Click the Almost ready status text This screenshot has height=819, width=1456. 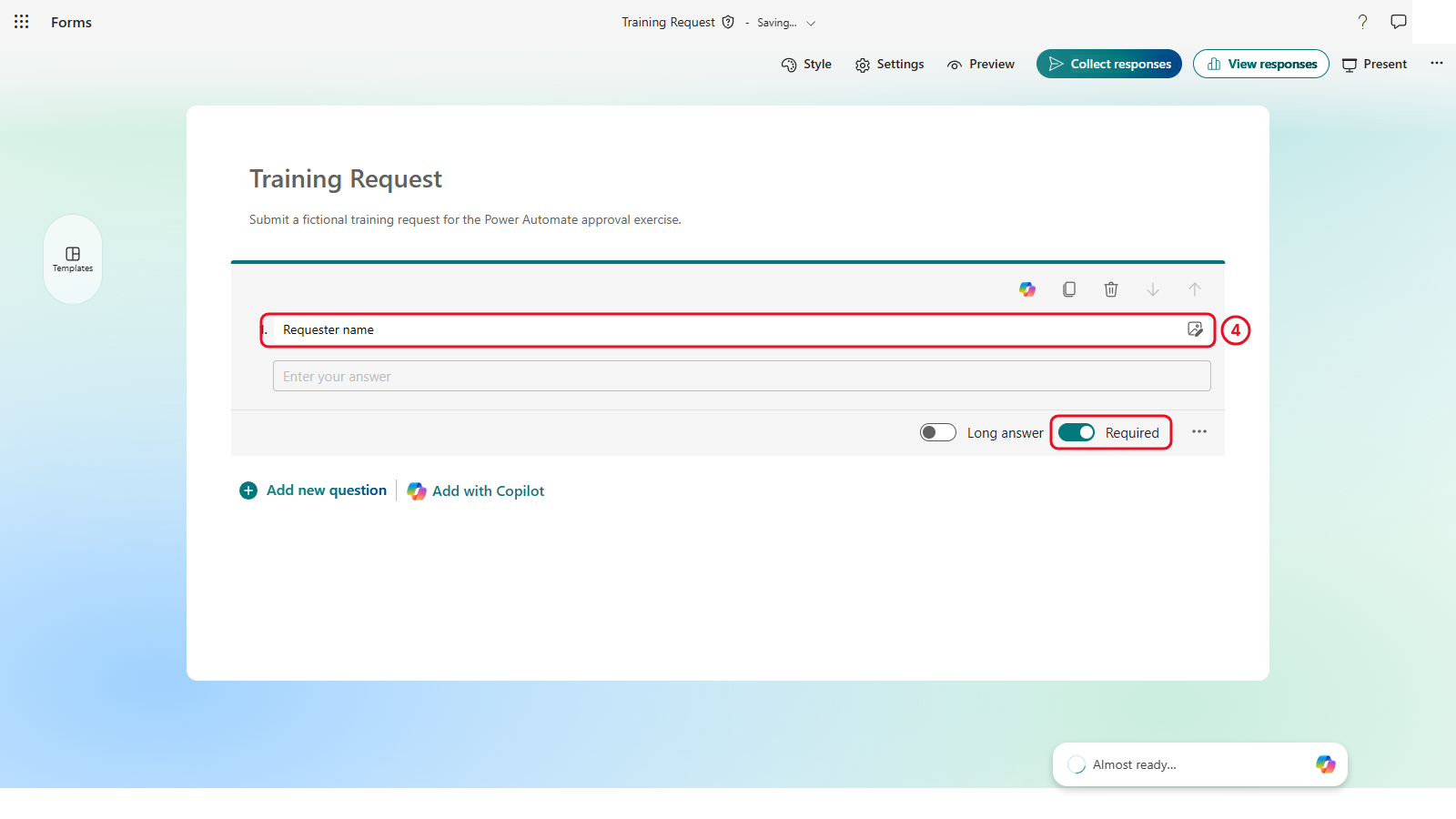[1135, 765]
